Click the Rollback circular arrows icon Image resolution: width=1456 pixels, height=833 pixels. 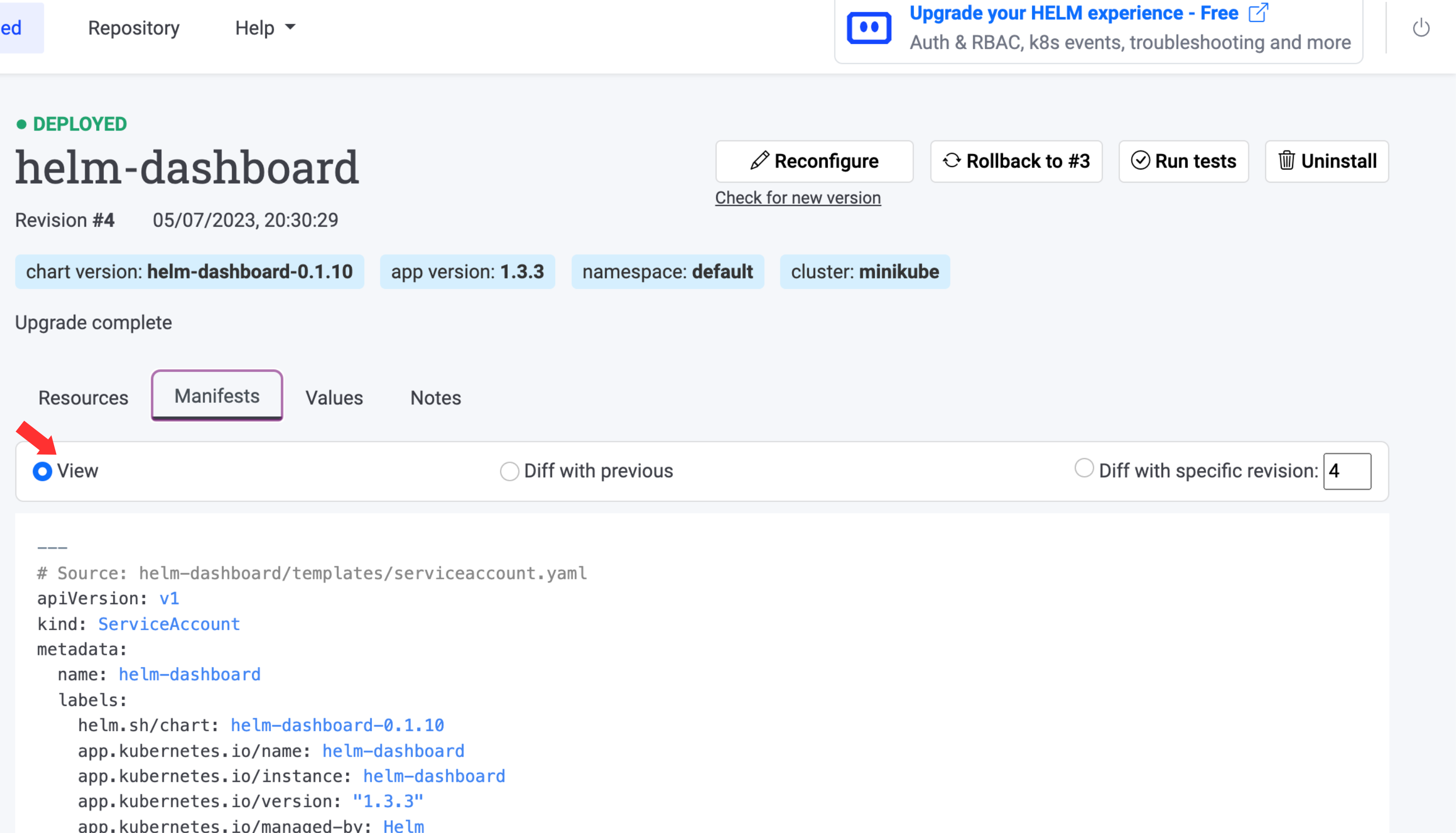coord(951,161)
